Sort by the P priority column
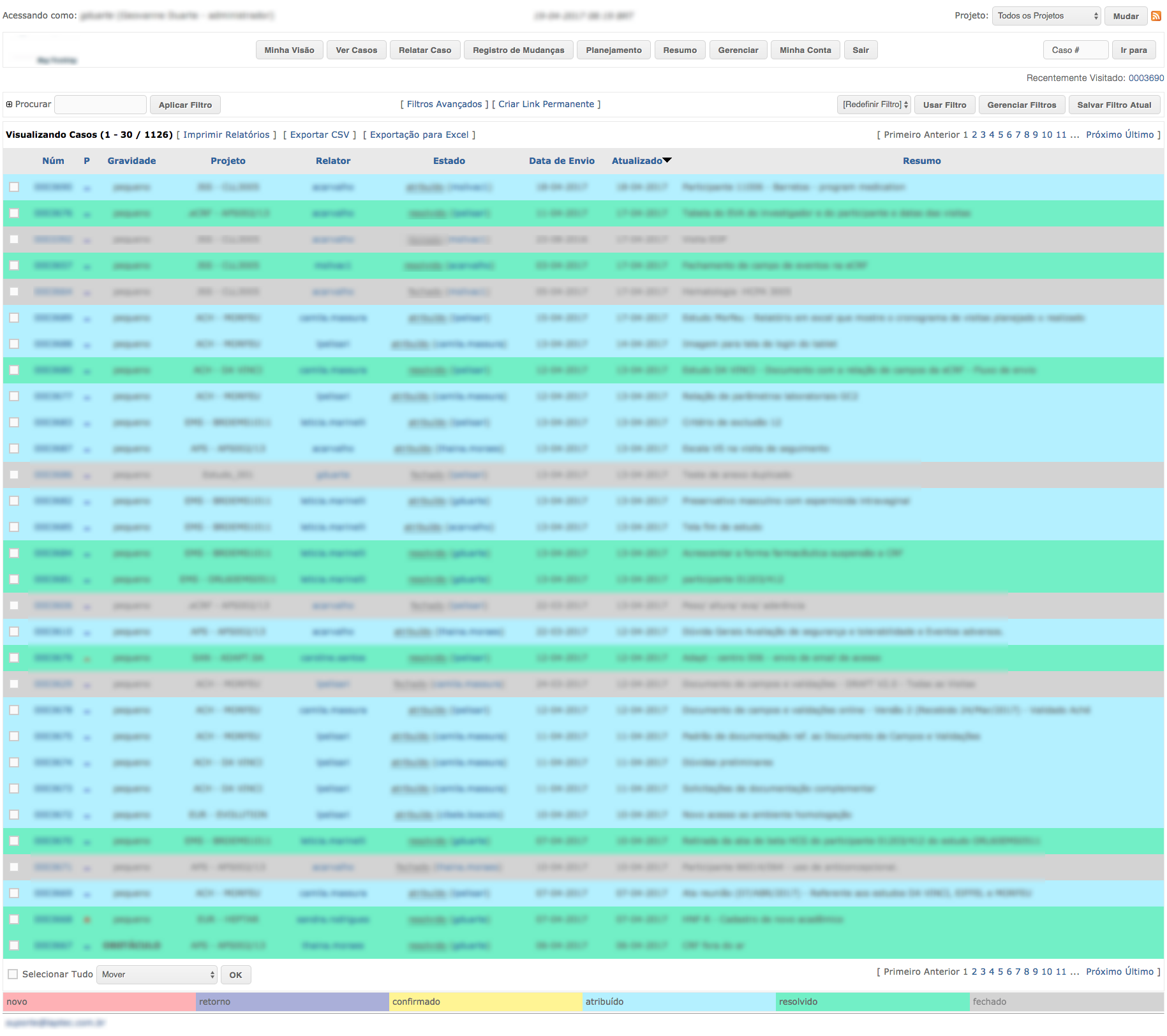Viewport: 1167px width, 1036px height. (87, 161)
